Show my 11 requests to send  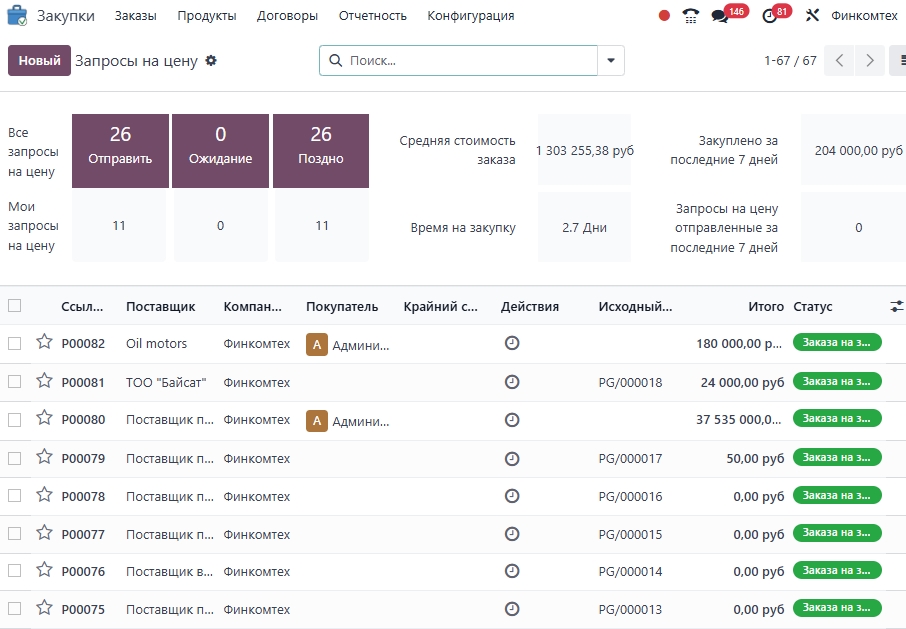[x=119, y=226]
